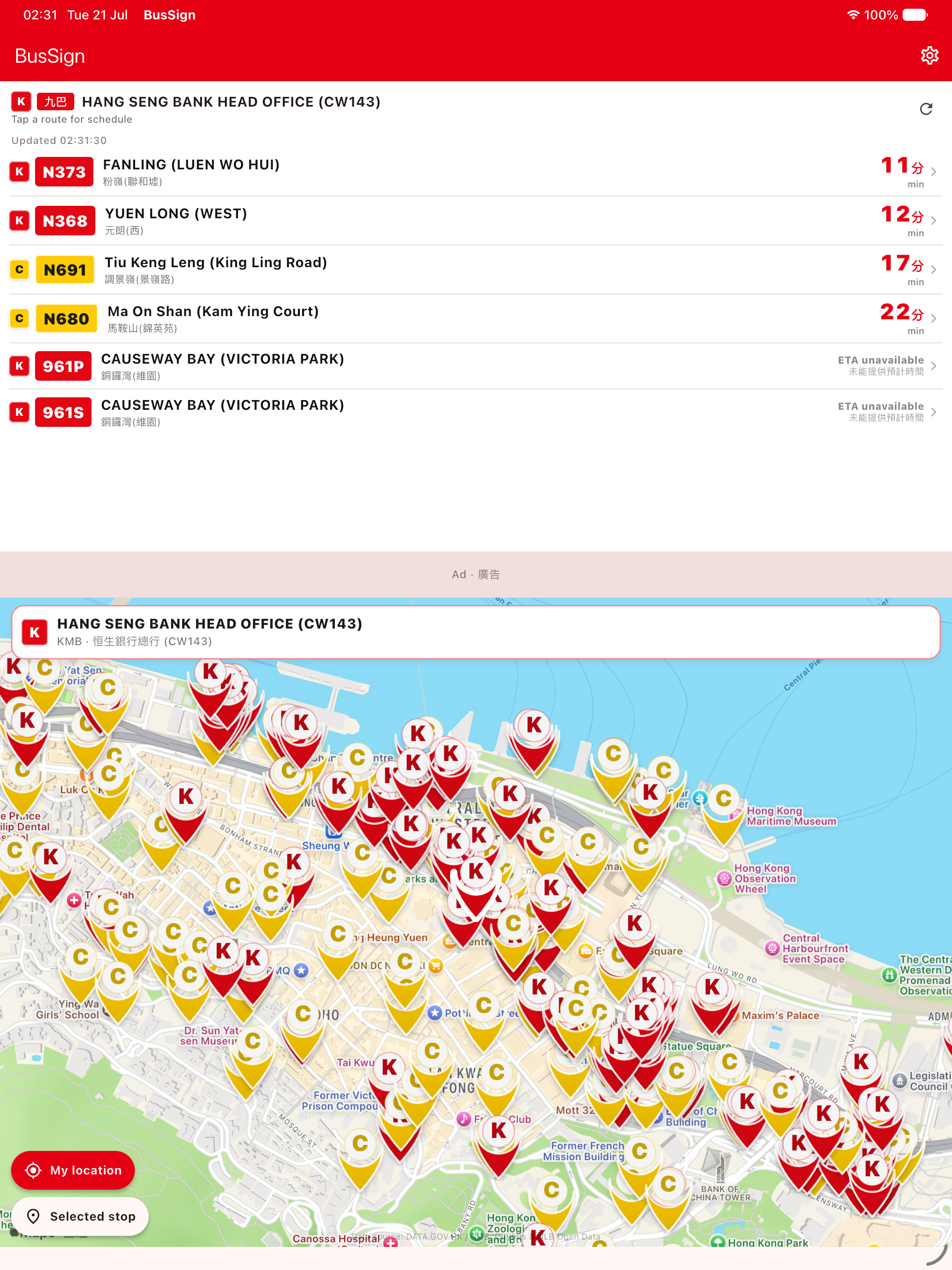Tap the stop title HANG SENG BANK HEAD OFFICE (CW143)
The image size is (952, 1270).
click(x=231, y=102)
